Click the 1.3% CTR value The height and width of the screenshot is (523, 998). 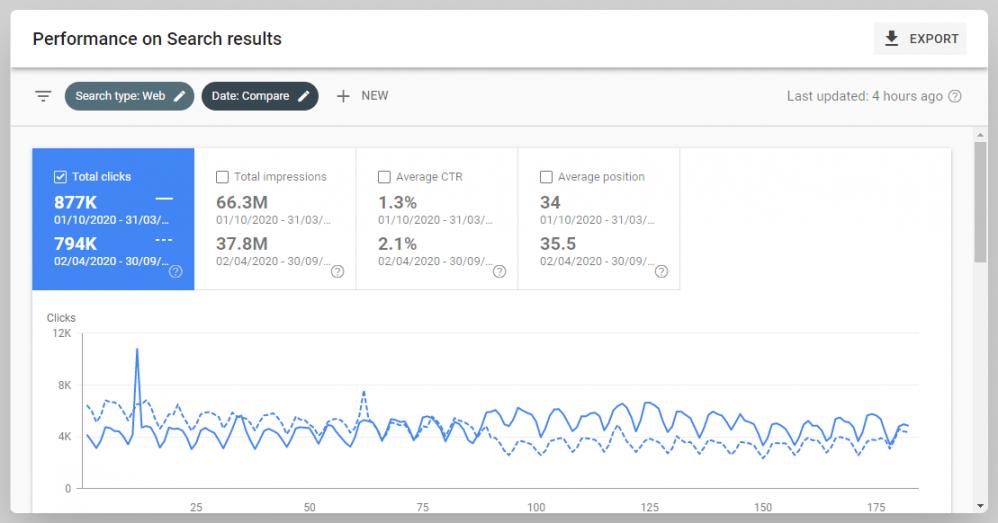[397, 202]
